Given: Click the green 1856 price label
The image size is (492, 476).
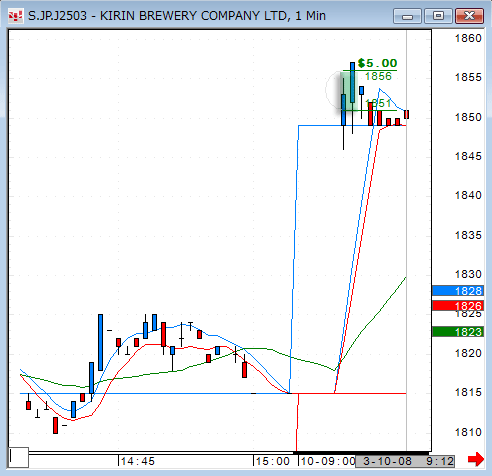Looking at the screenshot, I should tap(378, 77).
